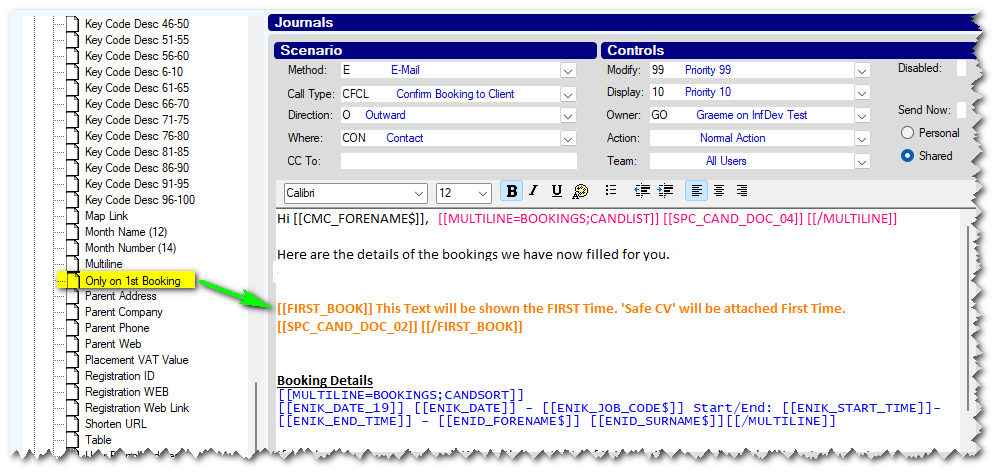This screenshot has height=476, width=1000.
Task: Increase the paragraph indent
Action: tap(665, 191)
